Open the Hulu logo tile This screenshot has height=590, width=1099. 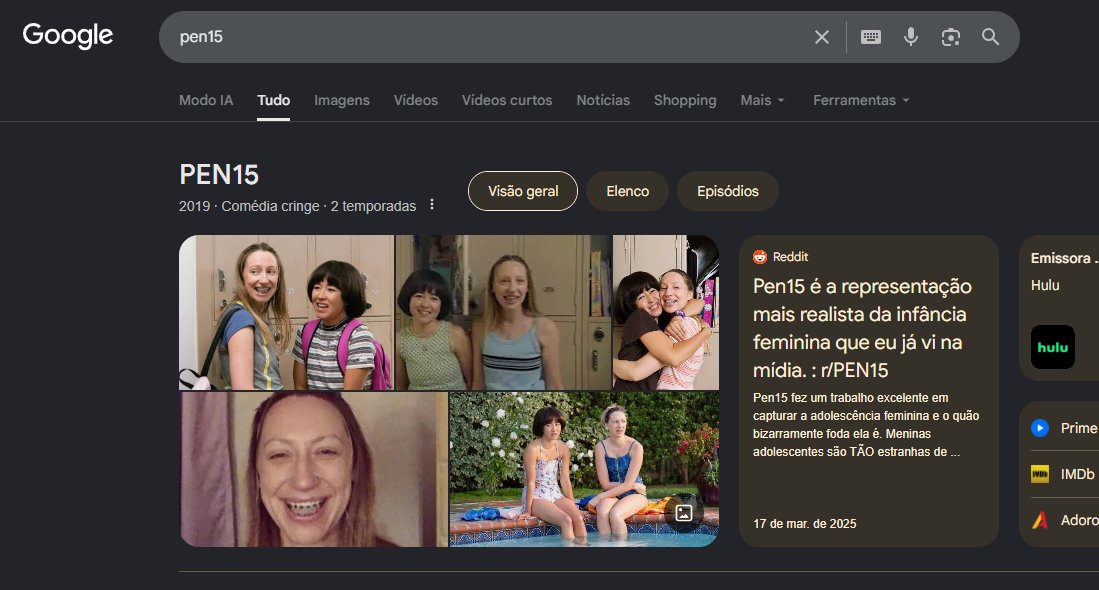1053,347
